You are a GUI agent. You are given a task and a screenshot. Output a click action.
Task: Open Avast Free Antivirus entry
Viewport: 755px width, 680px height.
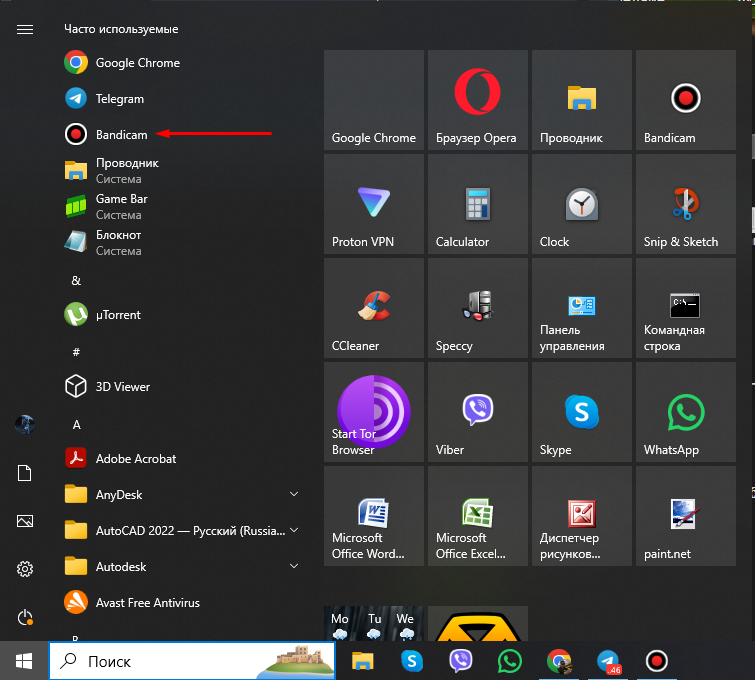pos(181,602)
